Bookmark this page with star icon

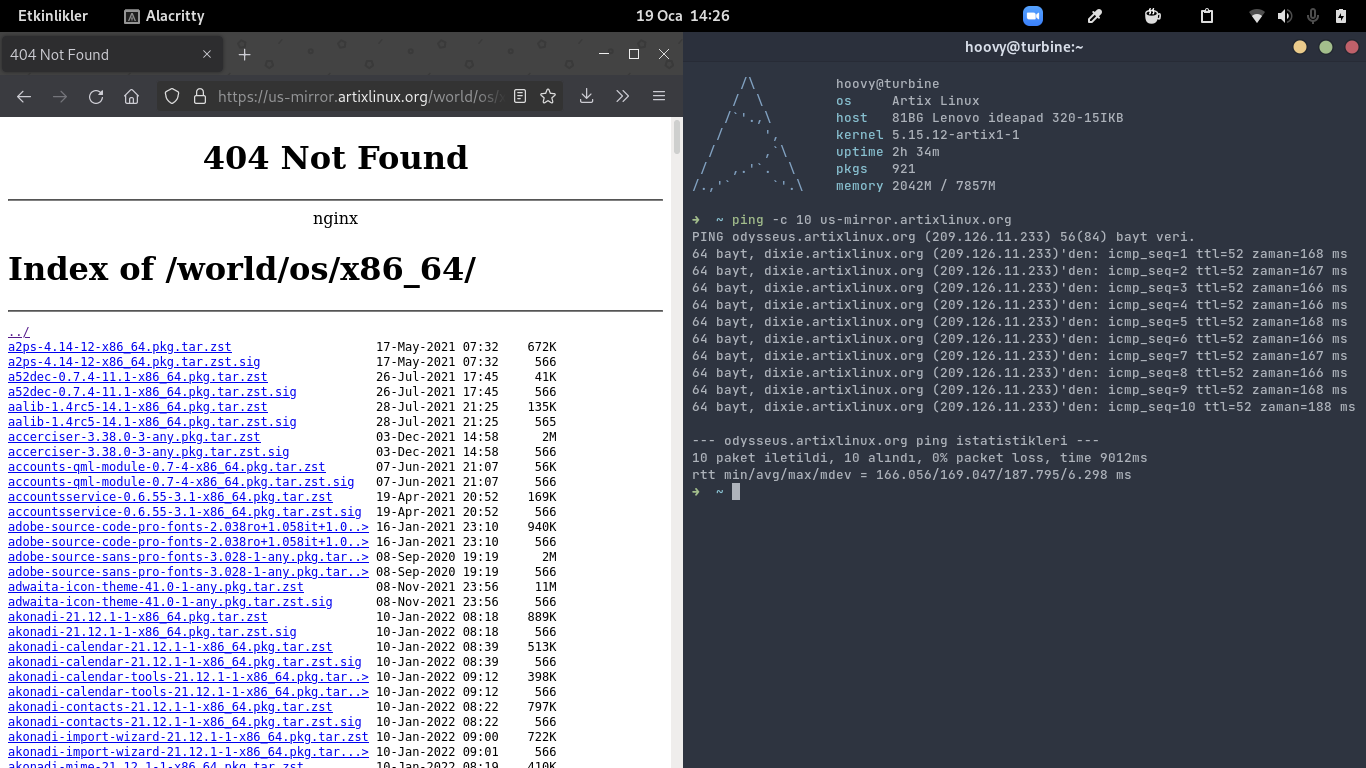pyautogui.click(x=548, y=96)
